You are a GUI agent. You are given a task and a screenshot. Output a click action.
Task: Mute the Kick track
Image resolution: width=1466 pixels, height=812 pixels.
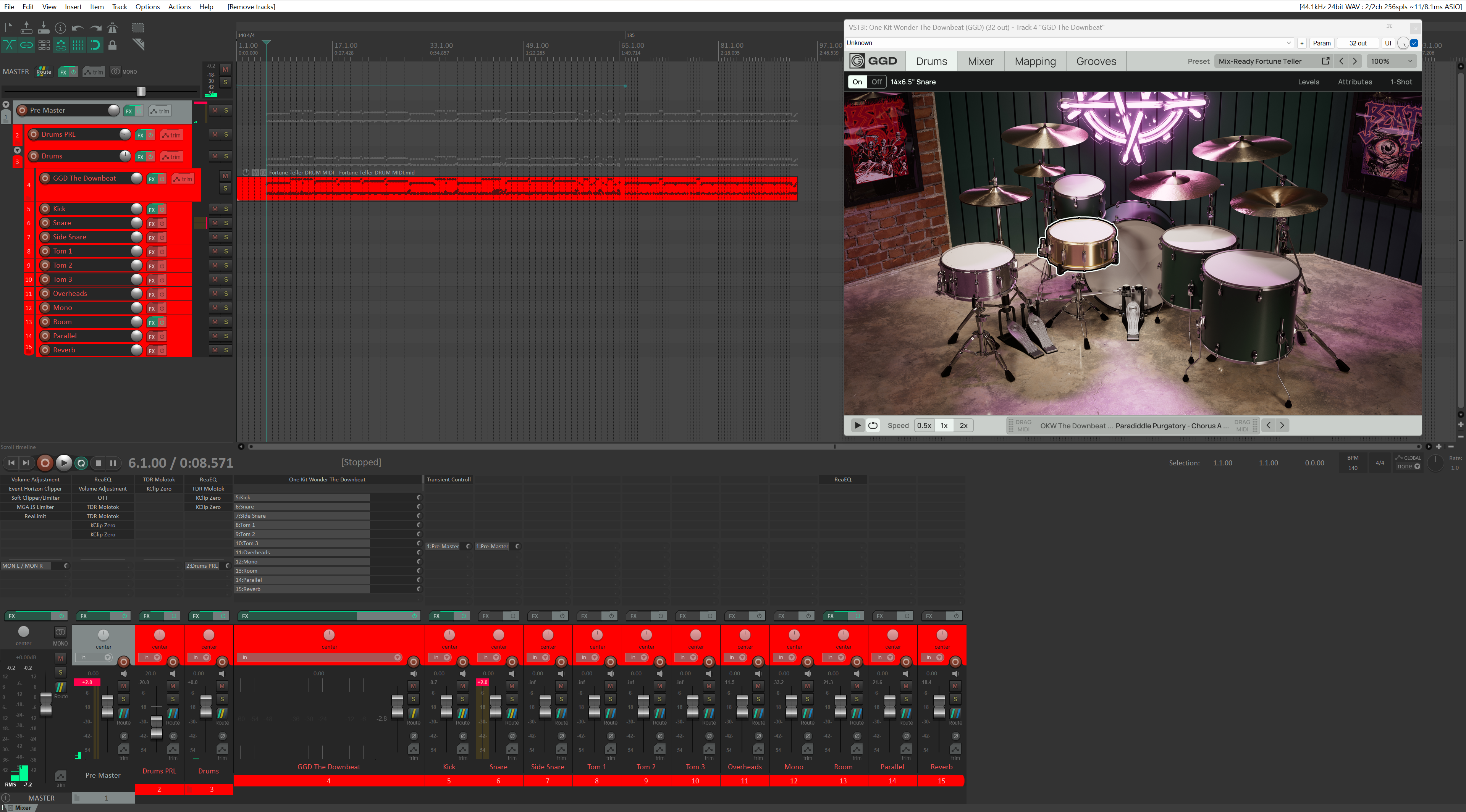click(x=215, y=209)
